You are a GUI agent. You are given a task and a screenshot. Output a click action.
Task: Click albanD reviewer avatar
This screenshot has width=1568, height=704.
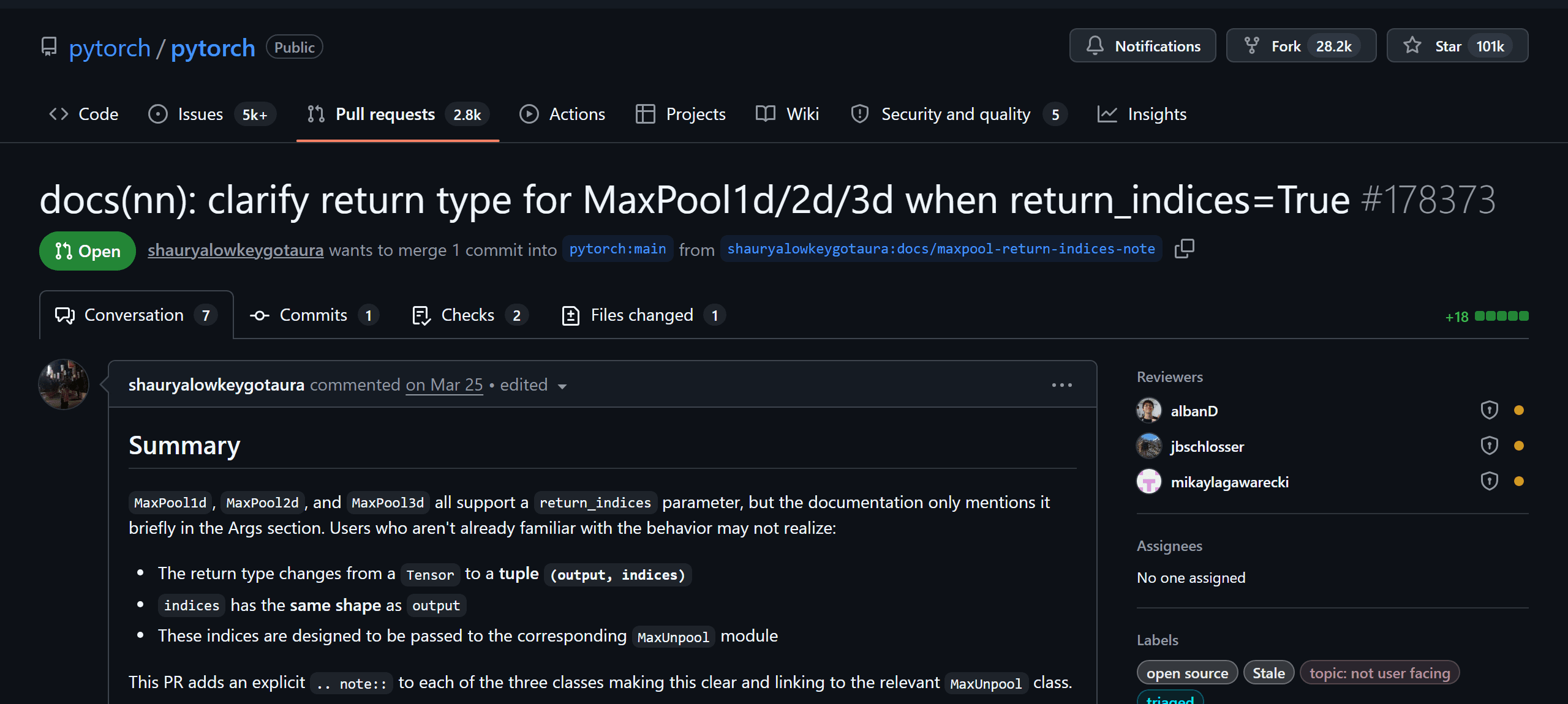pyautogui.click(x=1149, y=410)
